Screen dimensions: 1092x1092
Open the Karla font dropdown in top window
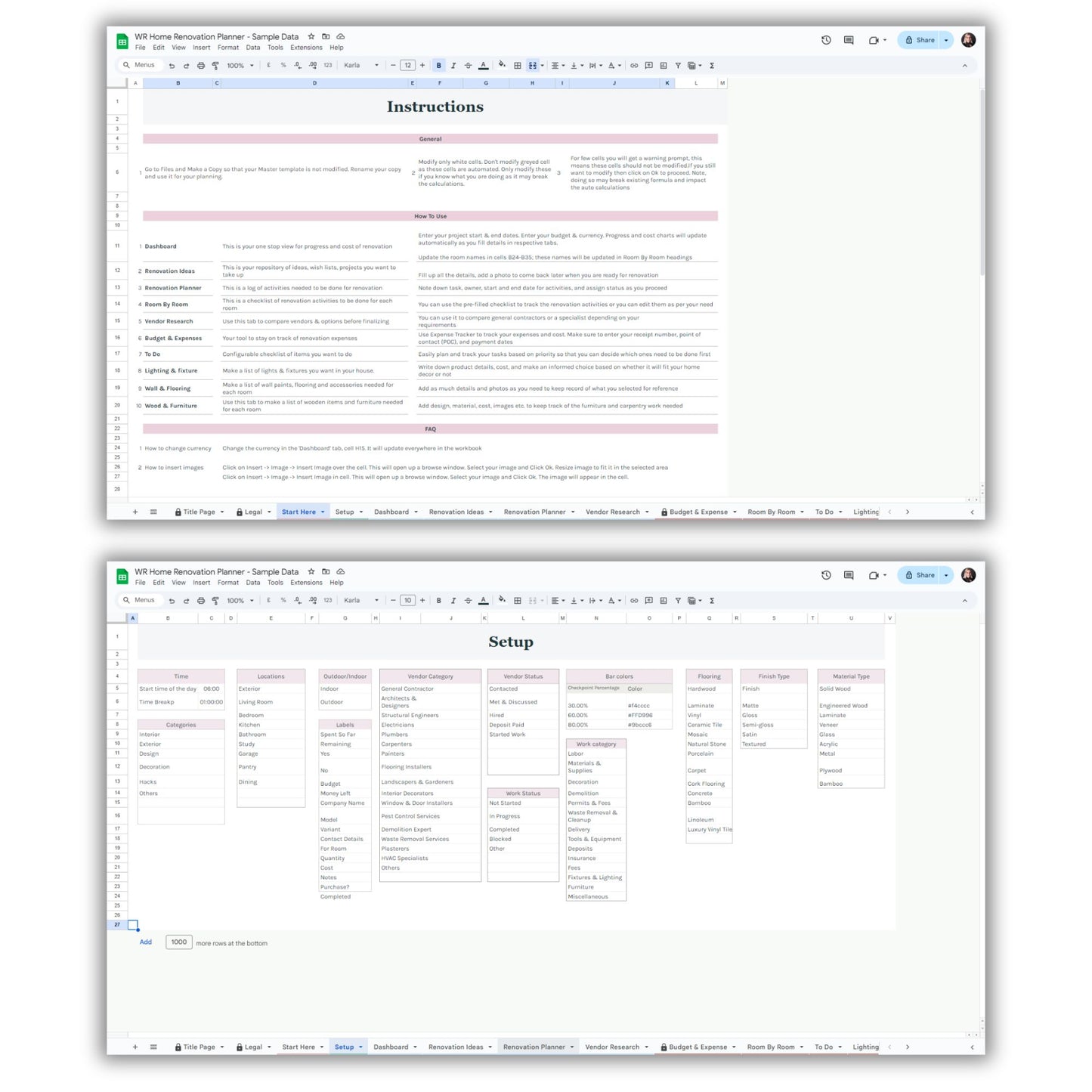[360, 66]
